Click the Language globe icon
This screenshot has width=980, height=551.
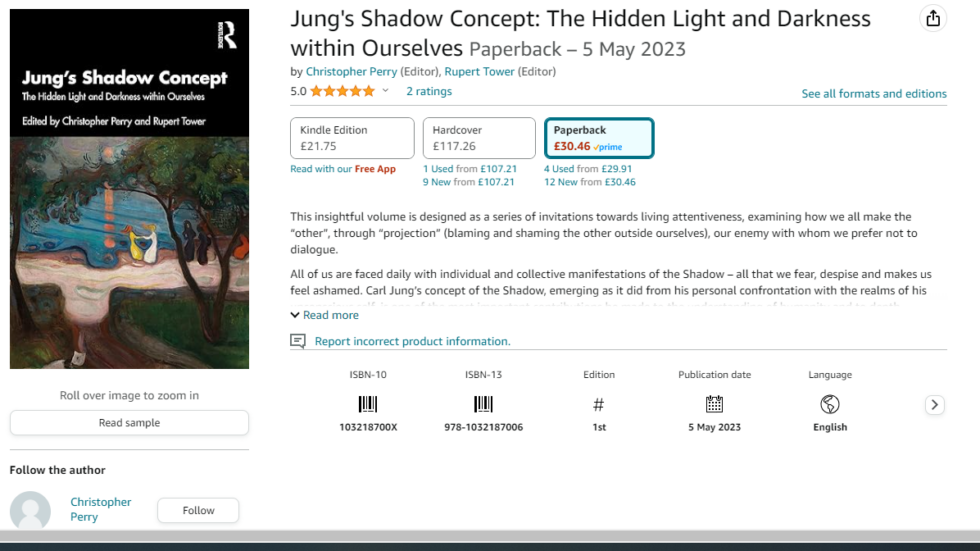(x=830, y=404)
